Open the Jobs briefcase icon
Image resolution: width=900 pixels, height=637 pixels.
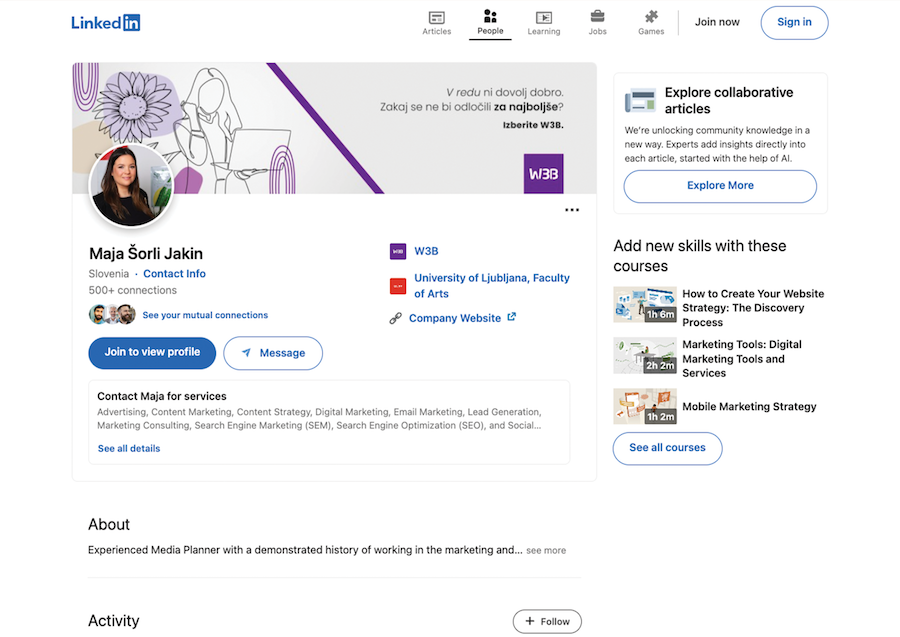tap(597, 18)
